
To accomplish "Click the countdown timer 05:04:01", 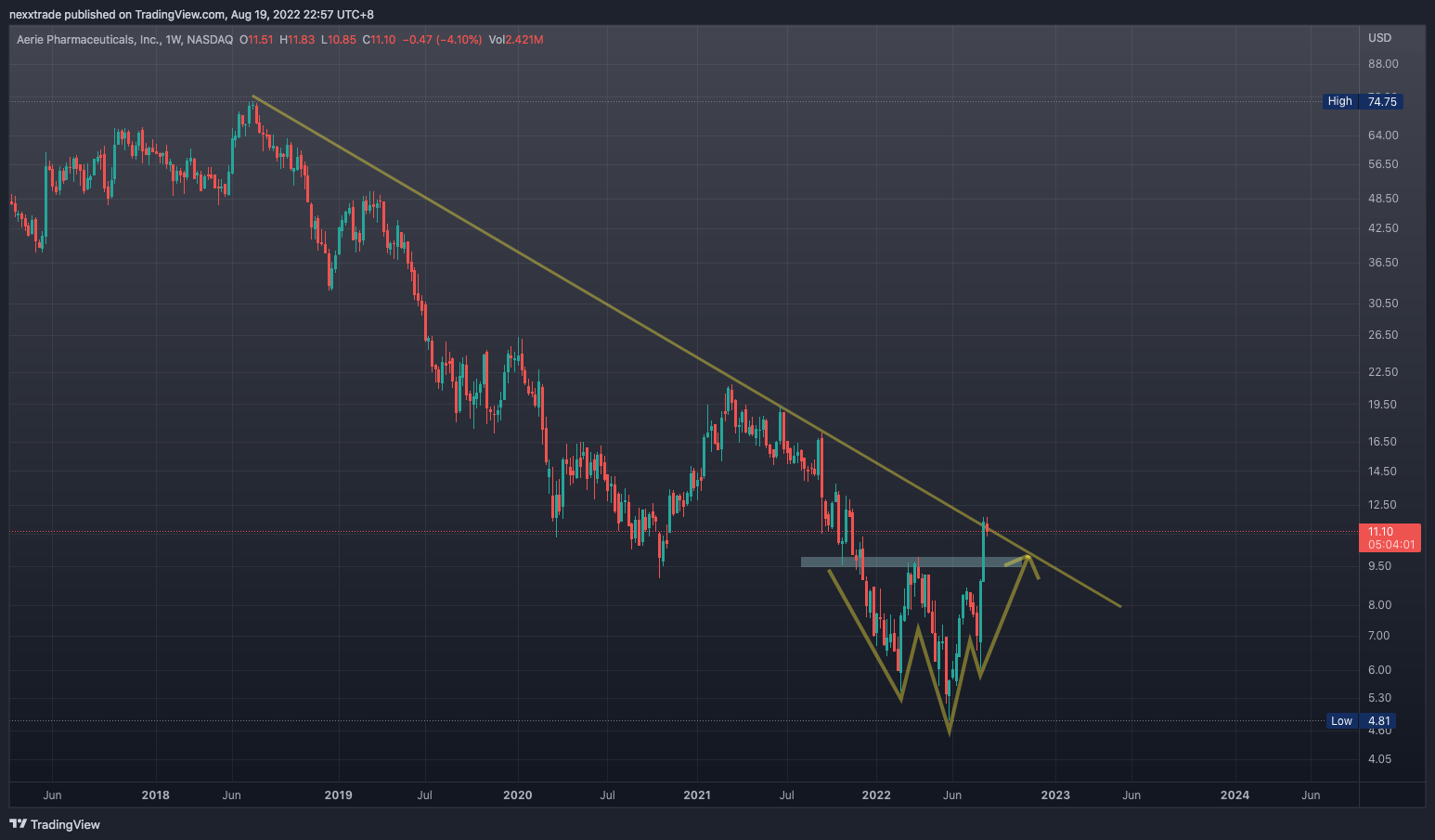I will [x=1391, y=545].
